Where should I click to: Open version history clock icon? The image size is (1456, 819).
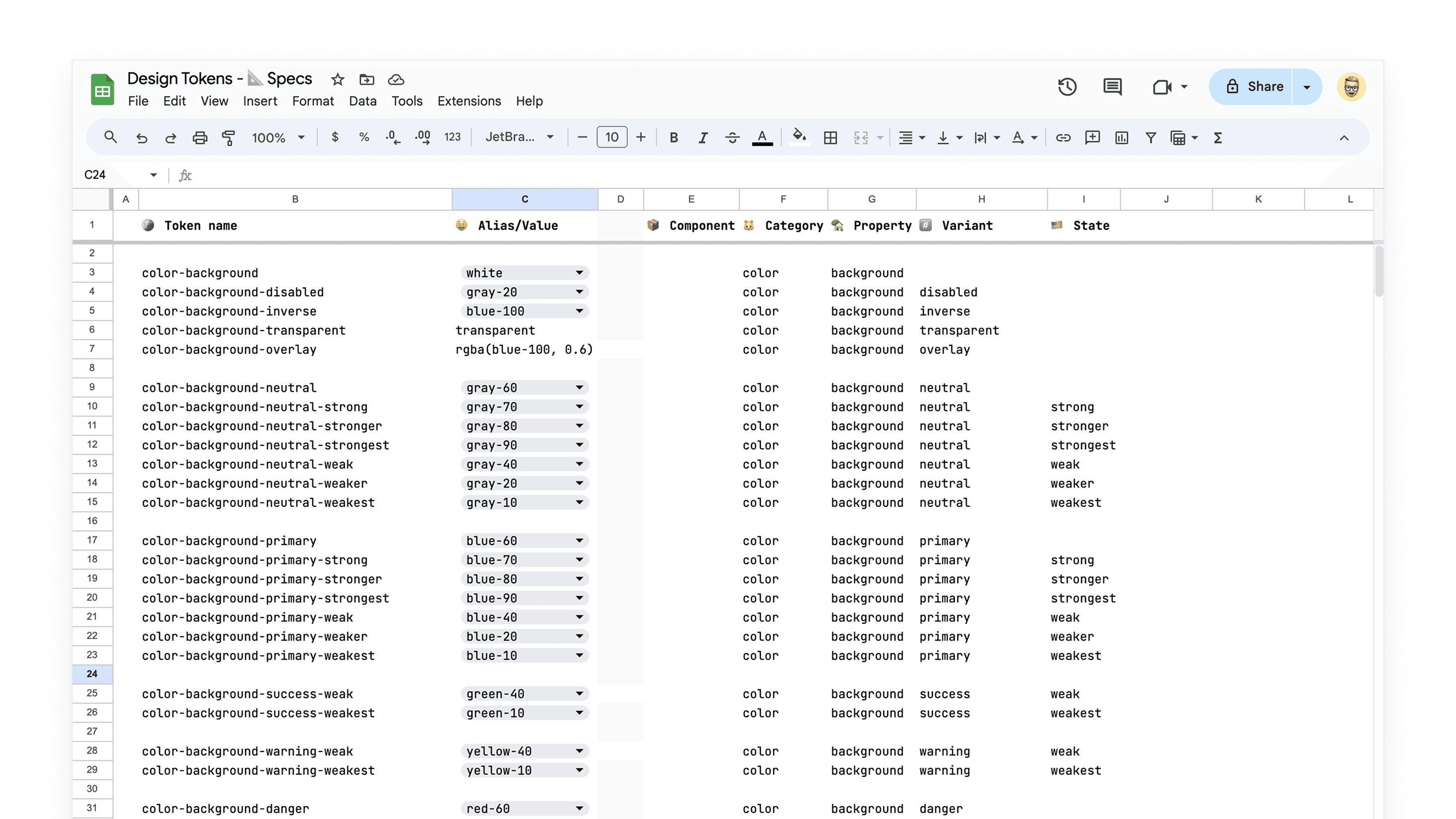[x=1067, y=87]
